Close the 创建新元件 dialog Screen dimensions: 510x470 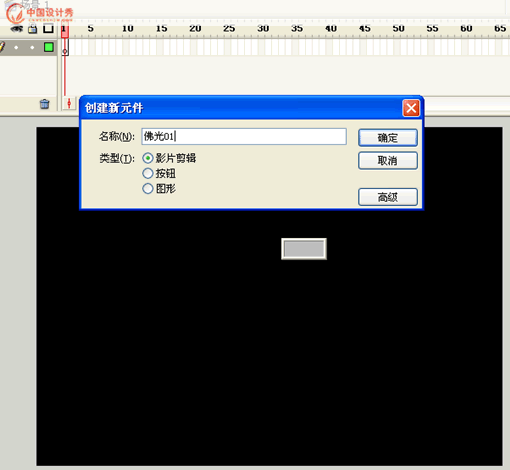(411, 108)
